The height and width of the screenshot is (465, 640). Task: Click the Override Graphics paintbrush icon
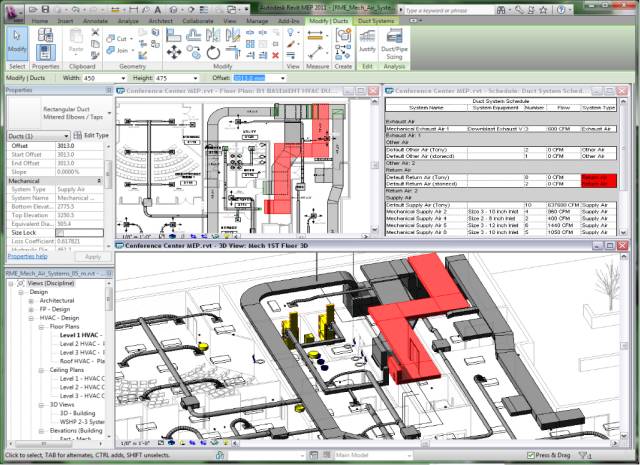pyautogui.click(x=291, y=44)
